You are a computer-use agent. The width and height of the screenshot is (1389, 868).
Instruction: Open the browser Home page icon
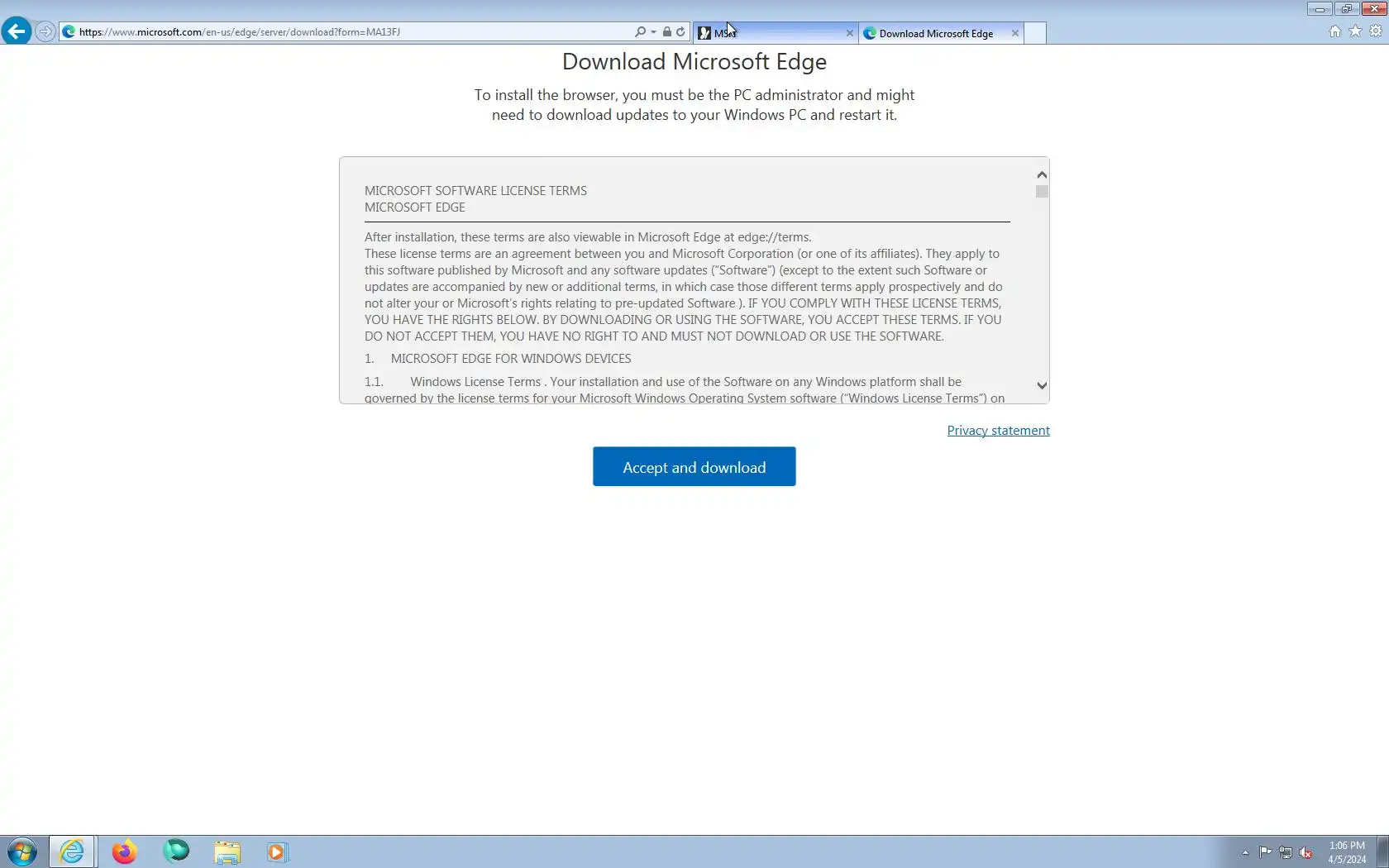1334,31
